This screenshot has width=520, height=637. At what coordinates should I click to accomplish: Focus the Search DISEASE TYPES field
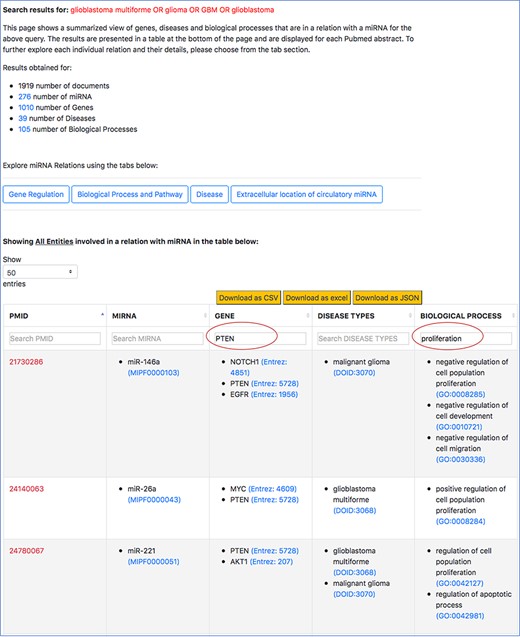pos(363,338)
